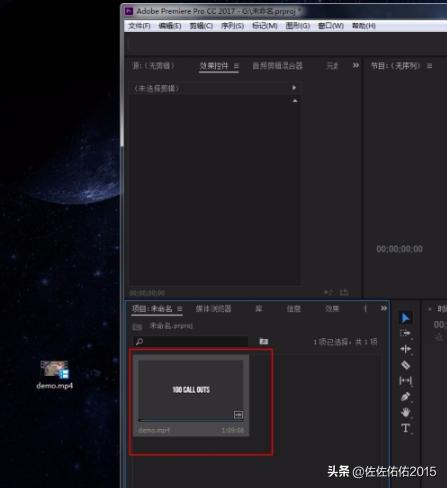Click the (未选择剪辑) label
The image size is (447, 488).
coord(156,89)
